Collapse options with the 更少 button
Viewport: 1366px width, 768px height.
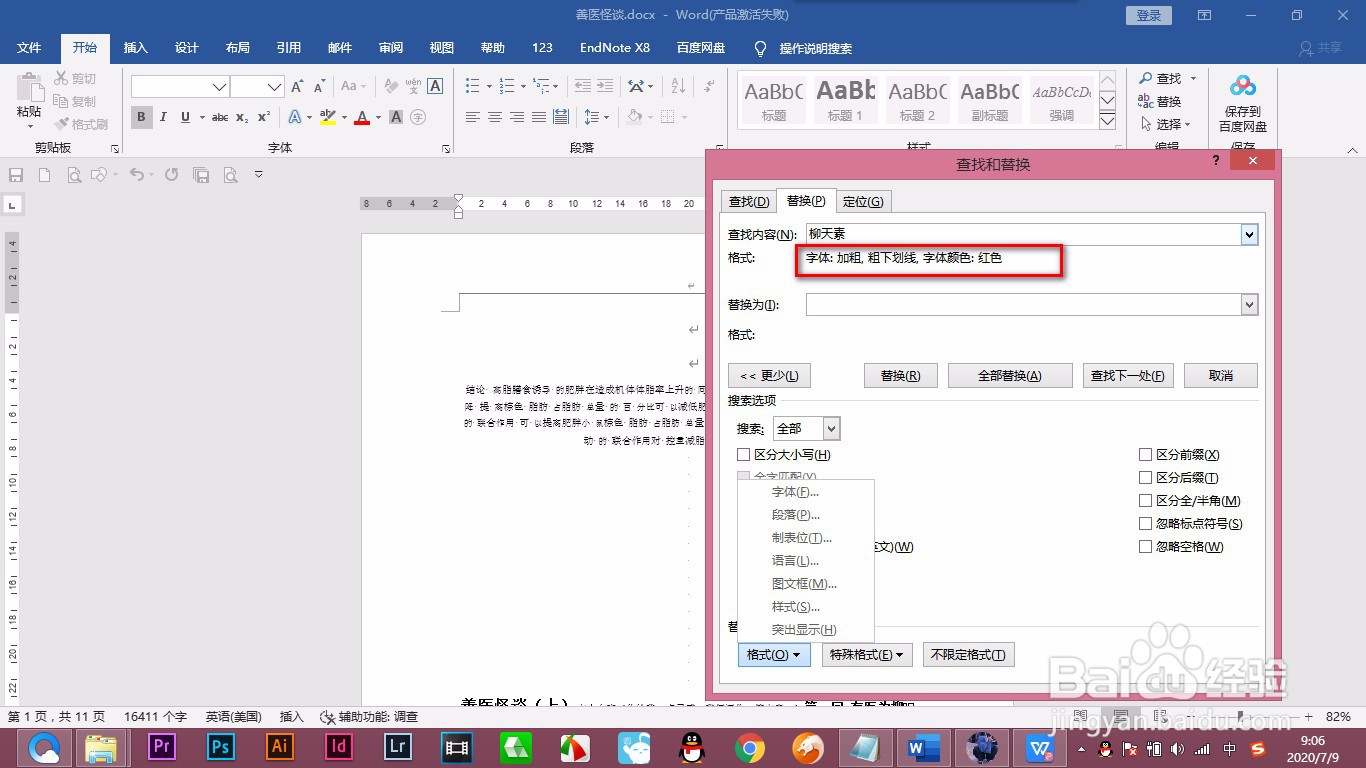(769, 376)
